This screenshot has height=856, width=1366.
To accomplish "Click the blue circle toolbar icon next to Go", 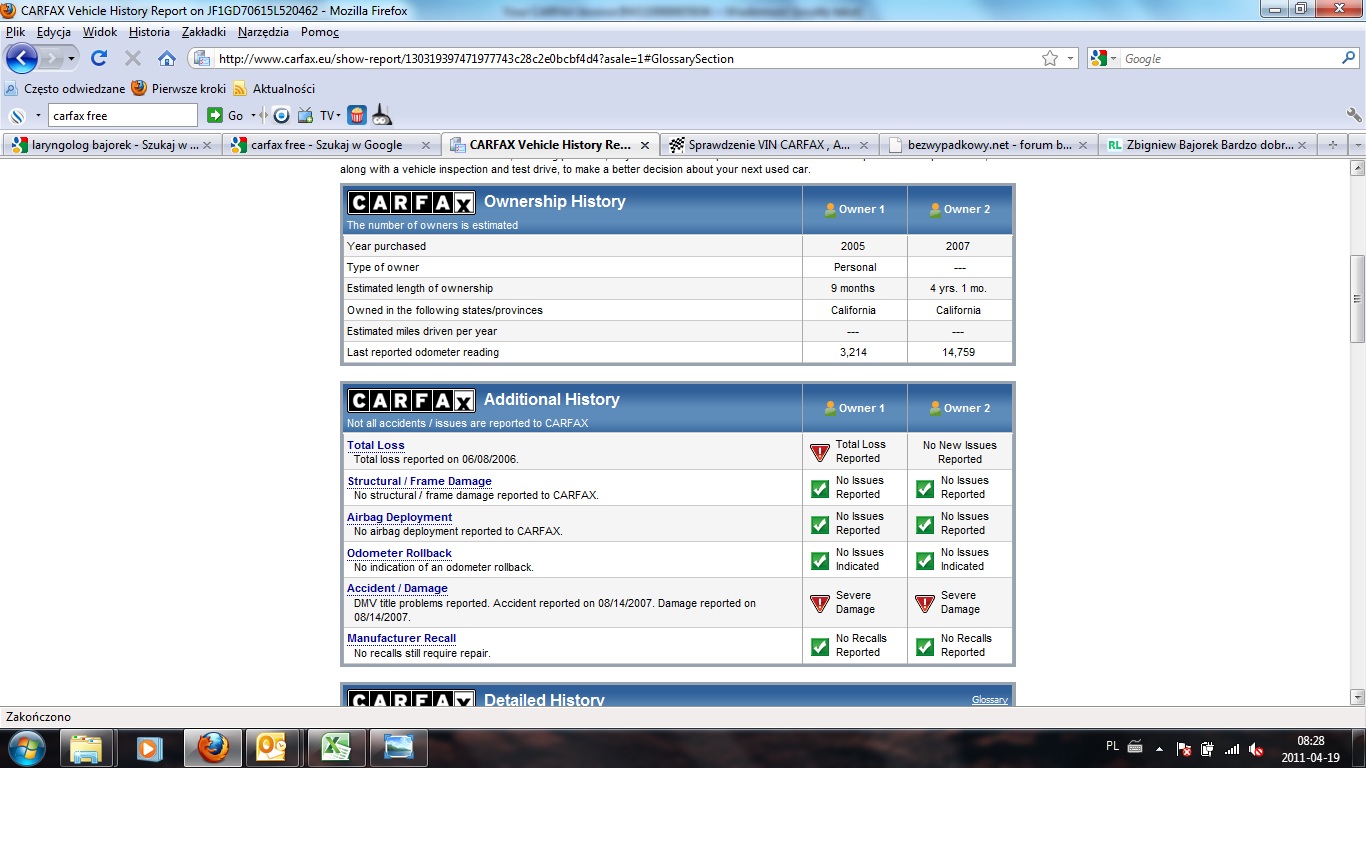I will pos(282,115).
